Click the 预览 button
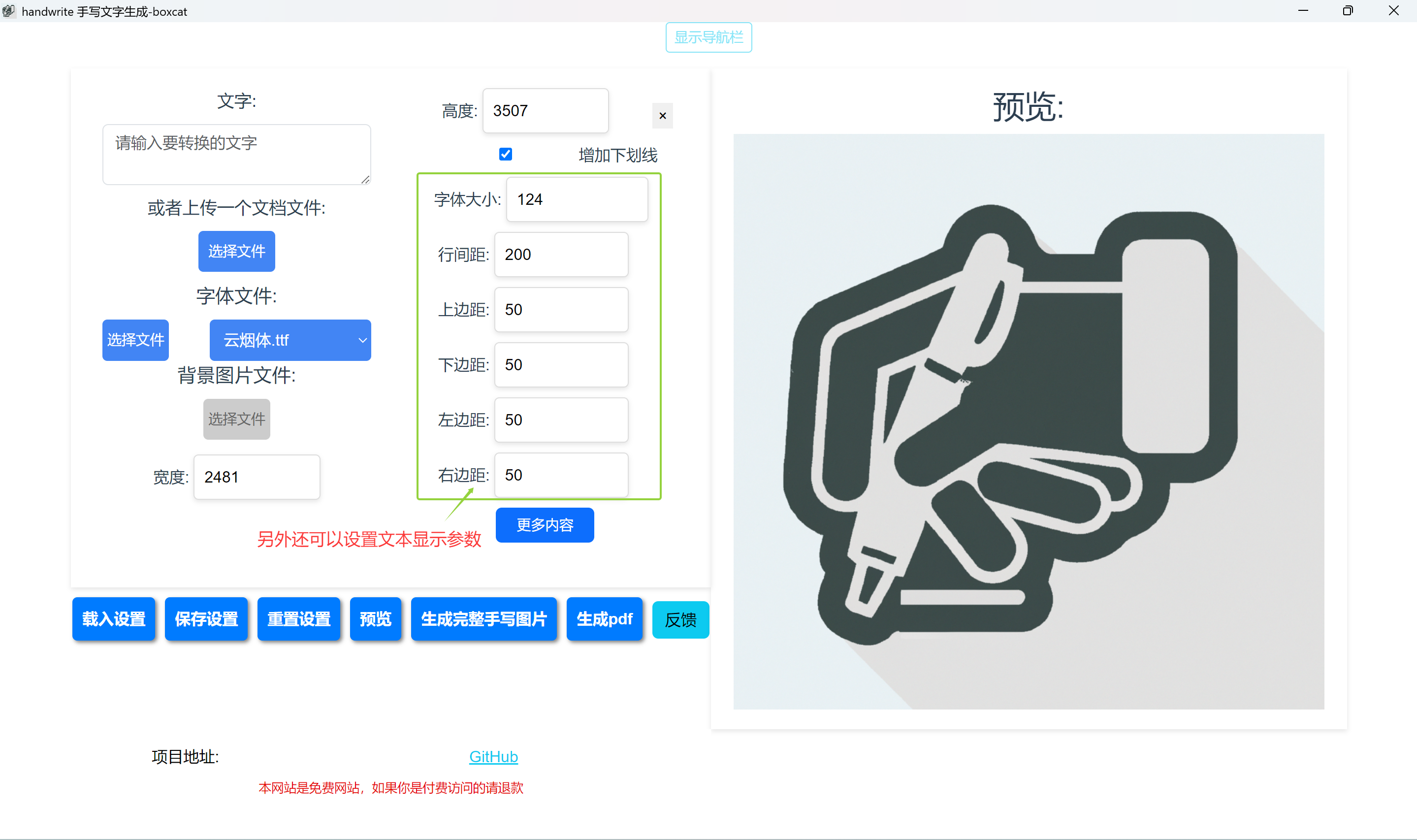The height and width of the screenshot is (840, 1417). 376,619
